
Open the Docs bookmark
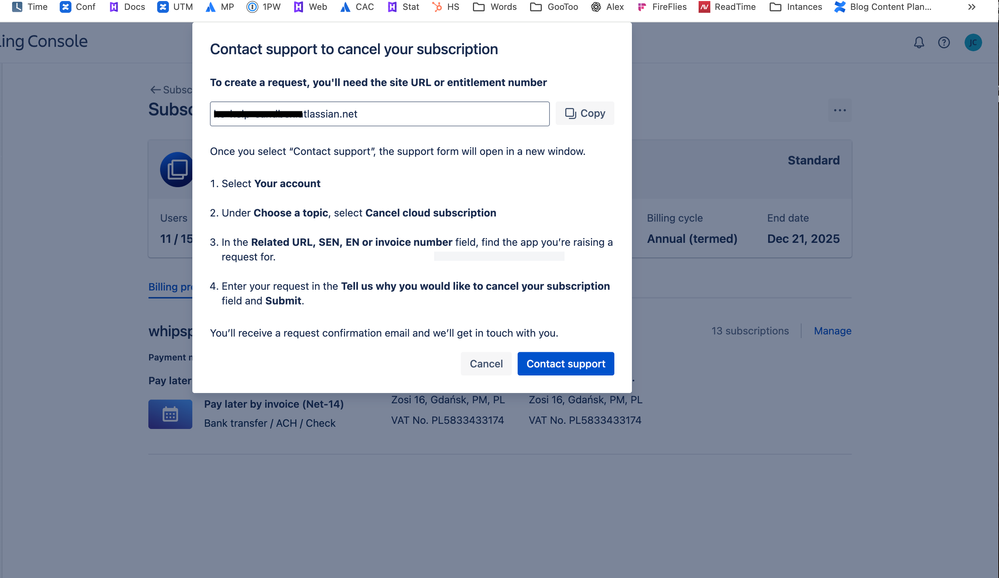(x=126, y=7)
